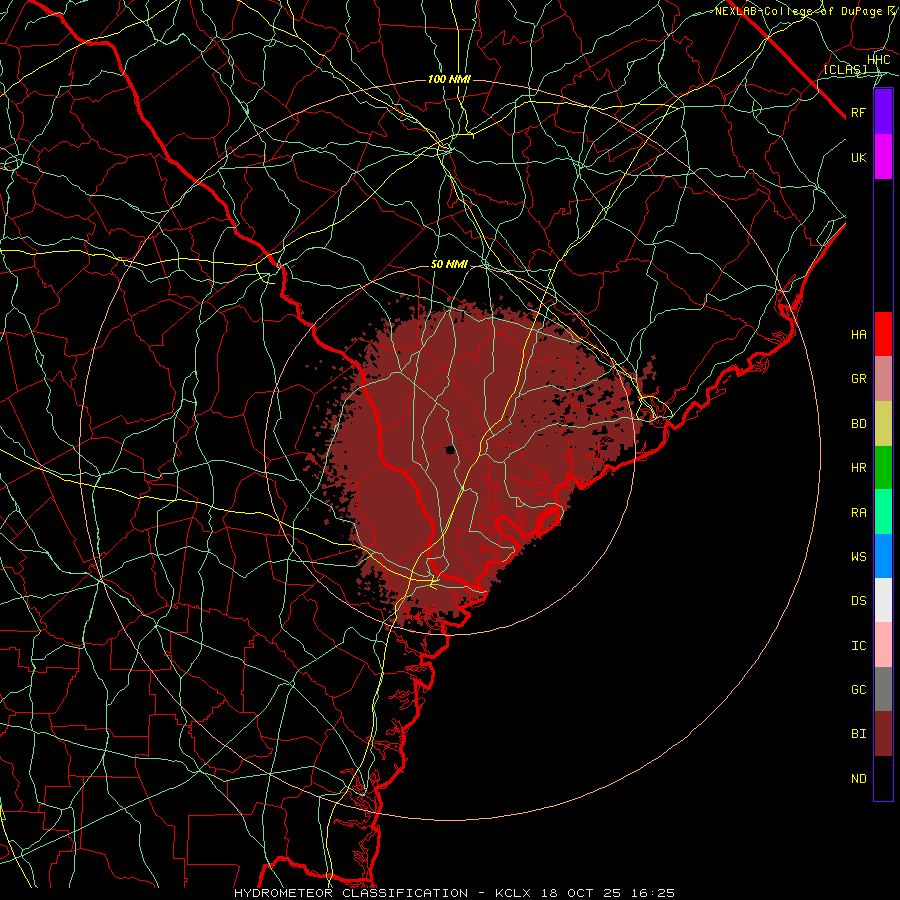
Task: Click the black radar site dot in echo
Action: point(451,449)
